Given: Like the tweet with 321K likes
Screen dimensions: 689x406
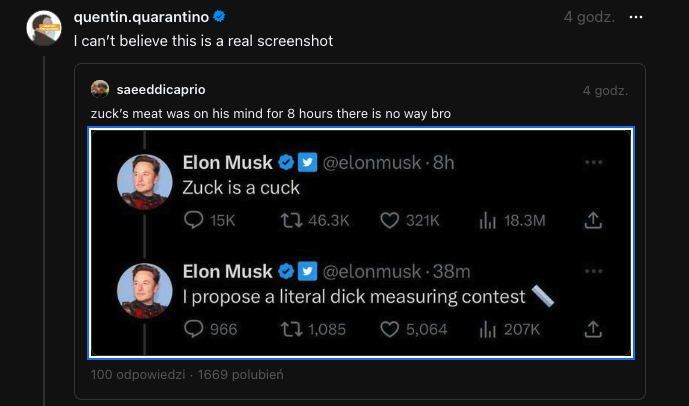Looking at the screenshot, I should [x=390, y=220].
